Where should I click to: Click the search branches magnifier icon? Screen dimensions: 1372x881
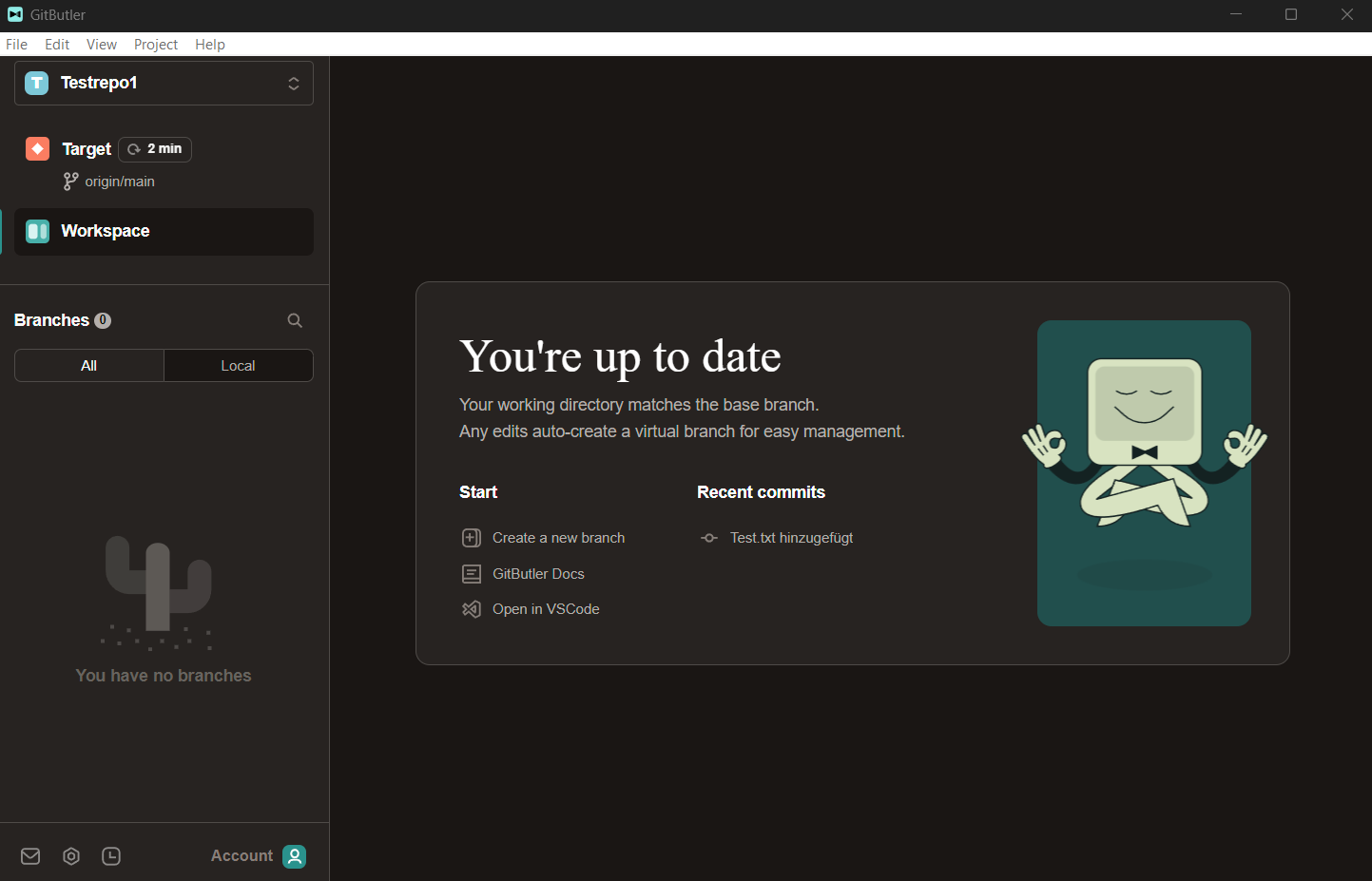click(x=295, y=320)
